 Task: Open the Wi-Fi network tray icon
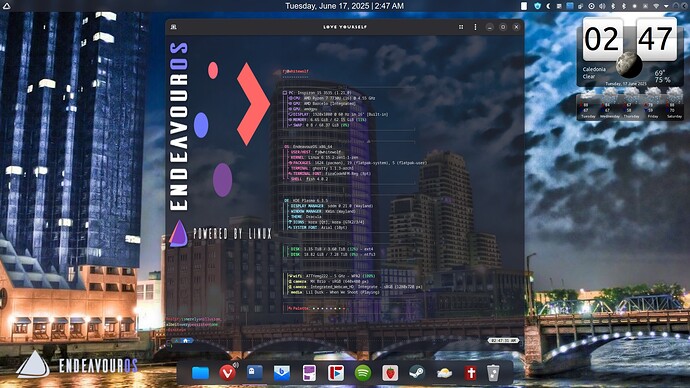(656, 6)
